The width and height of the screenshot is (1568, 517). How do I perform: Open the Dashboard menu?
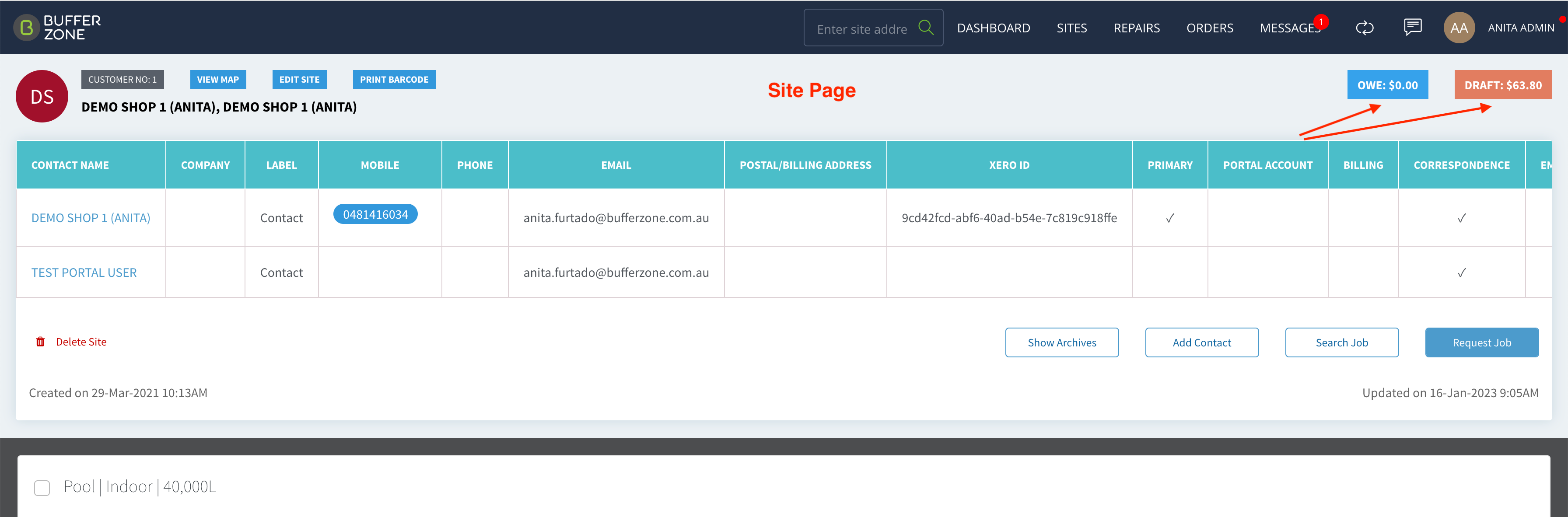993,28
